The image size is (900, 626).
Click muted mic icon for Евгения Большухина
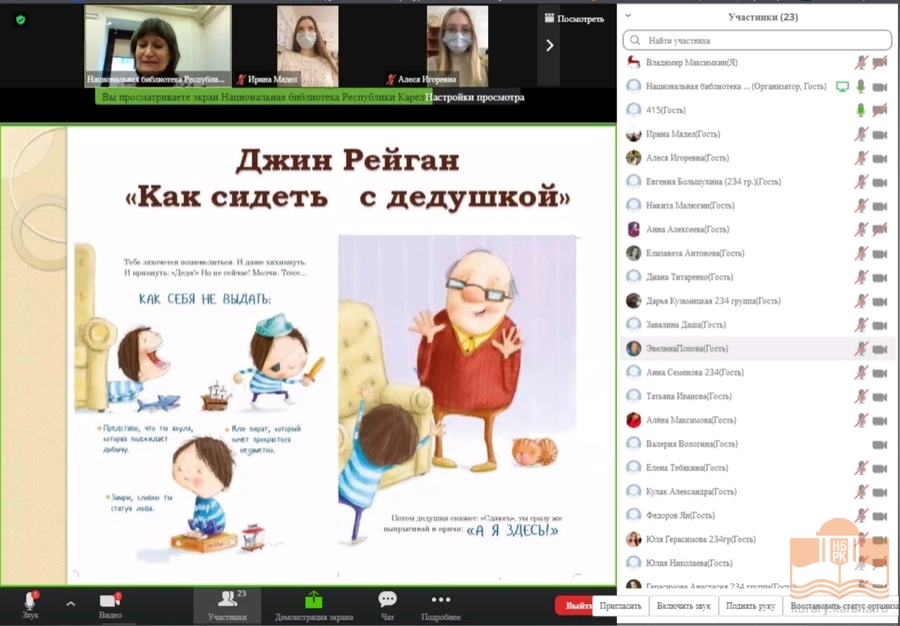[x=860, y=182]
